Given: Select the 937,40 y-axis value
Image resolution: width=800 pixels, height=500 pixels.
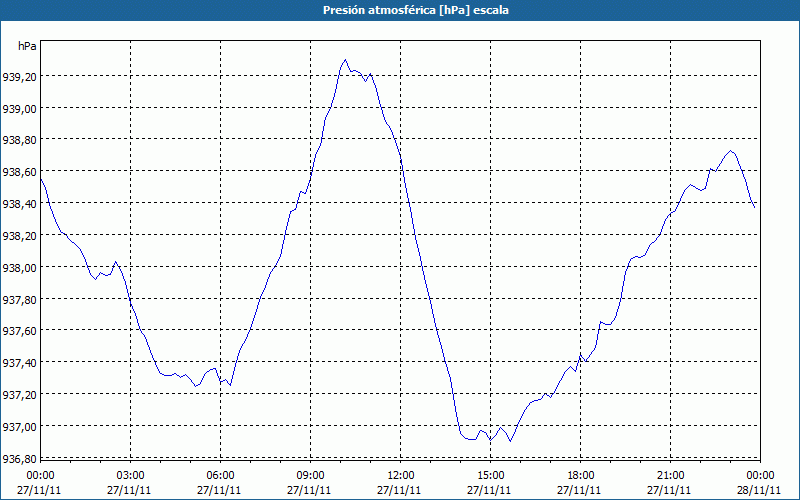Looking at the screenshot, I should click(x=19, y=363).
